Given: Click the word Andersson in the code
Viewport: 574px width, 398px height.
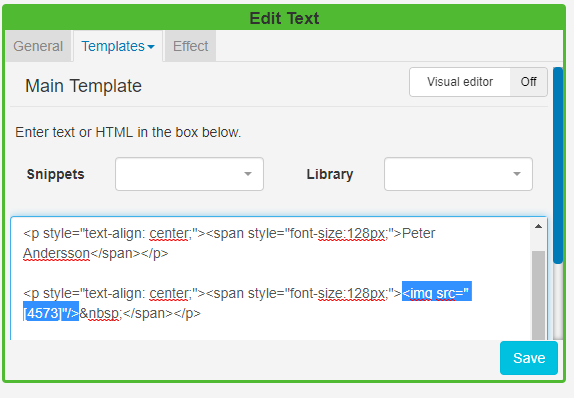Looking at the screenshot, I should pos(56,253).
